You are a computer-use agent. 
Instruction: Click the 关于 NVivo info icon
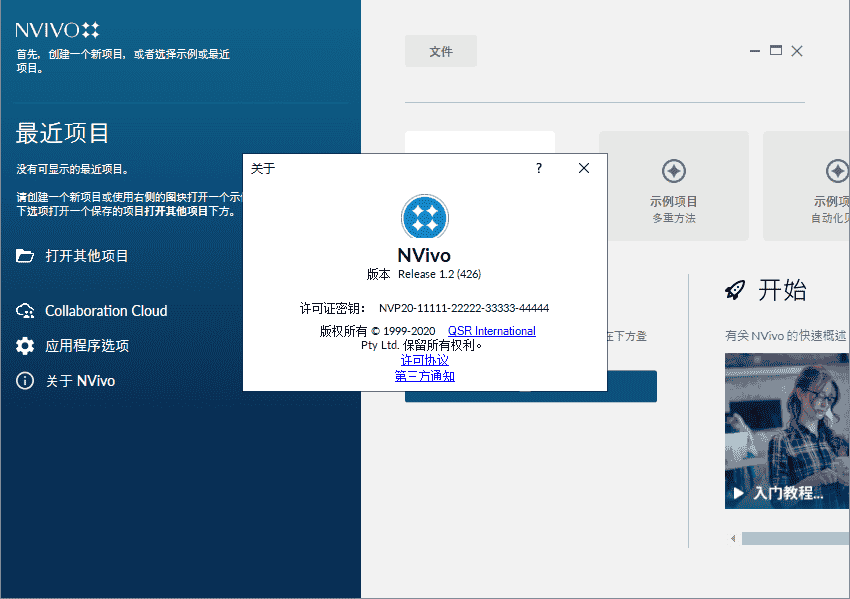pyautogui.click(x=24, y=381)
